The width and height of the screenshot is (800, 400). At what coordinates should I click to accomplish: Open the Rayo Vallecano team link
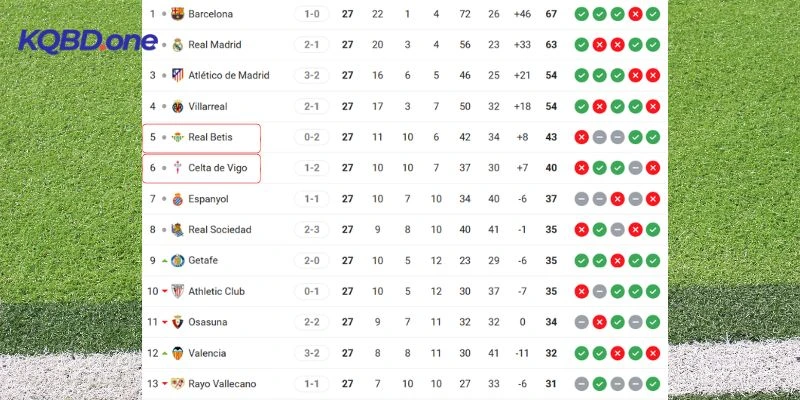[224, 384]
